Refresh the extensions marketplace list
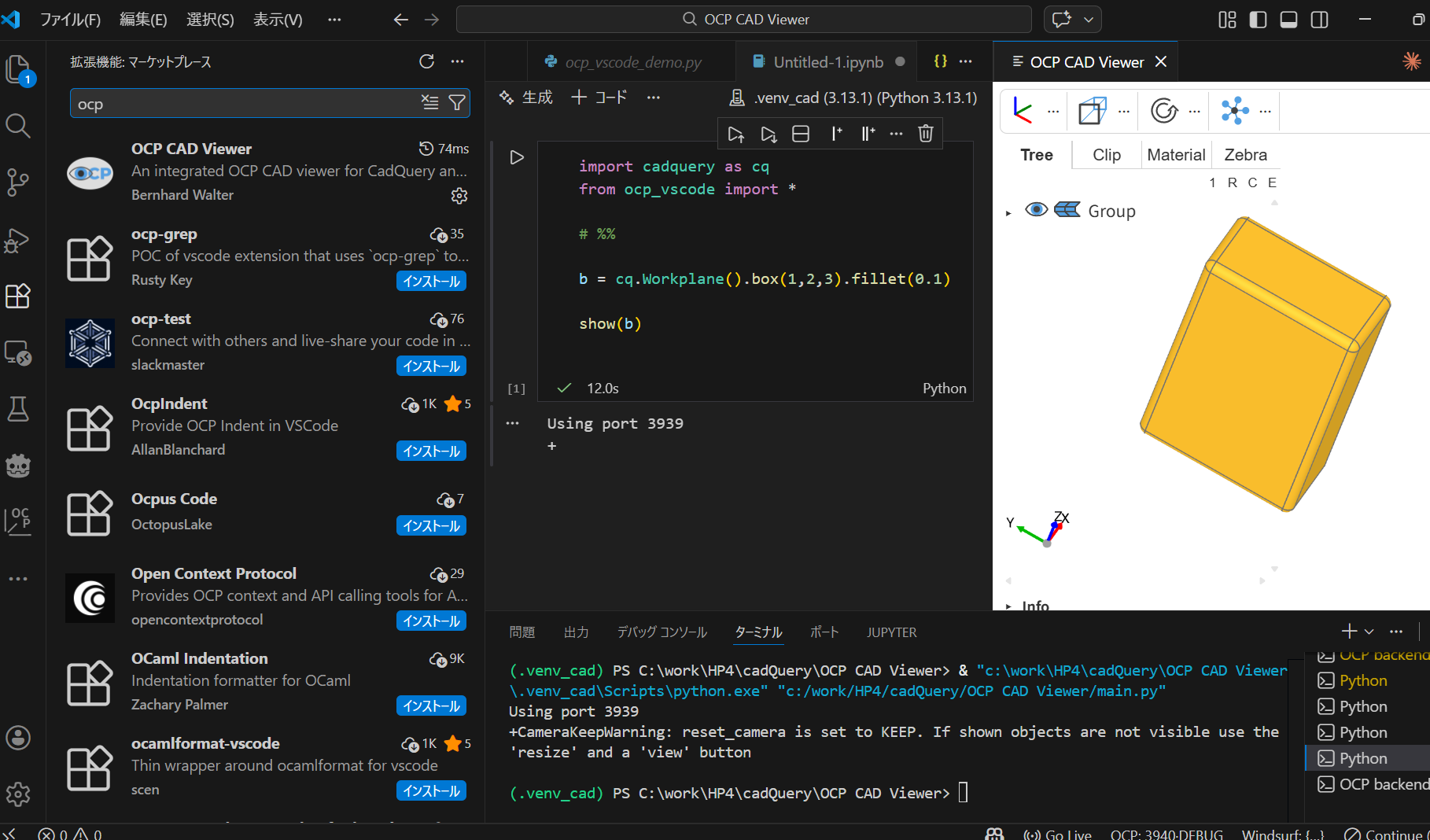Viewport: 1430px width, 840px height. [x=426, y=61]
